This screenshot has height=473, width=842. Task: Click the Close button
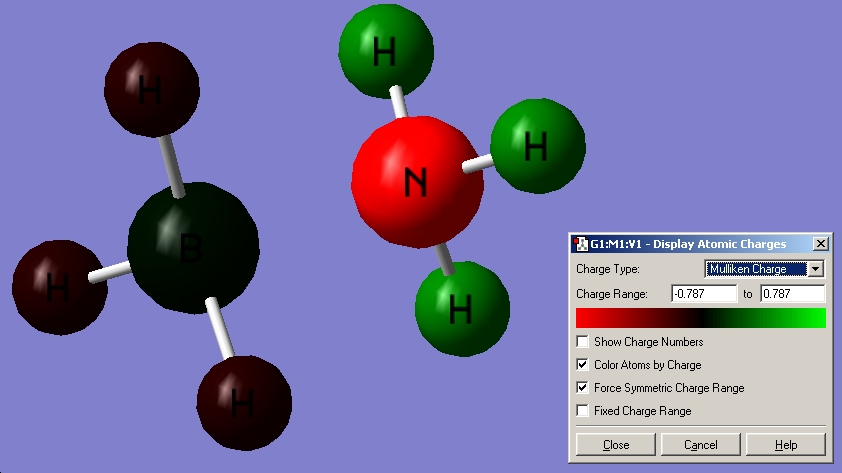point(615,445)
